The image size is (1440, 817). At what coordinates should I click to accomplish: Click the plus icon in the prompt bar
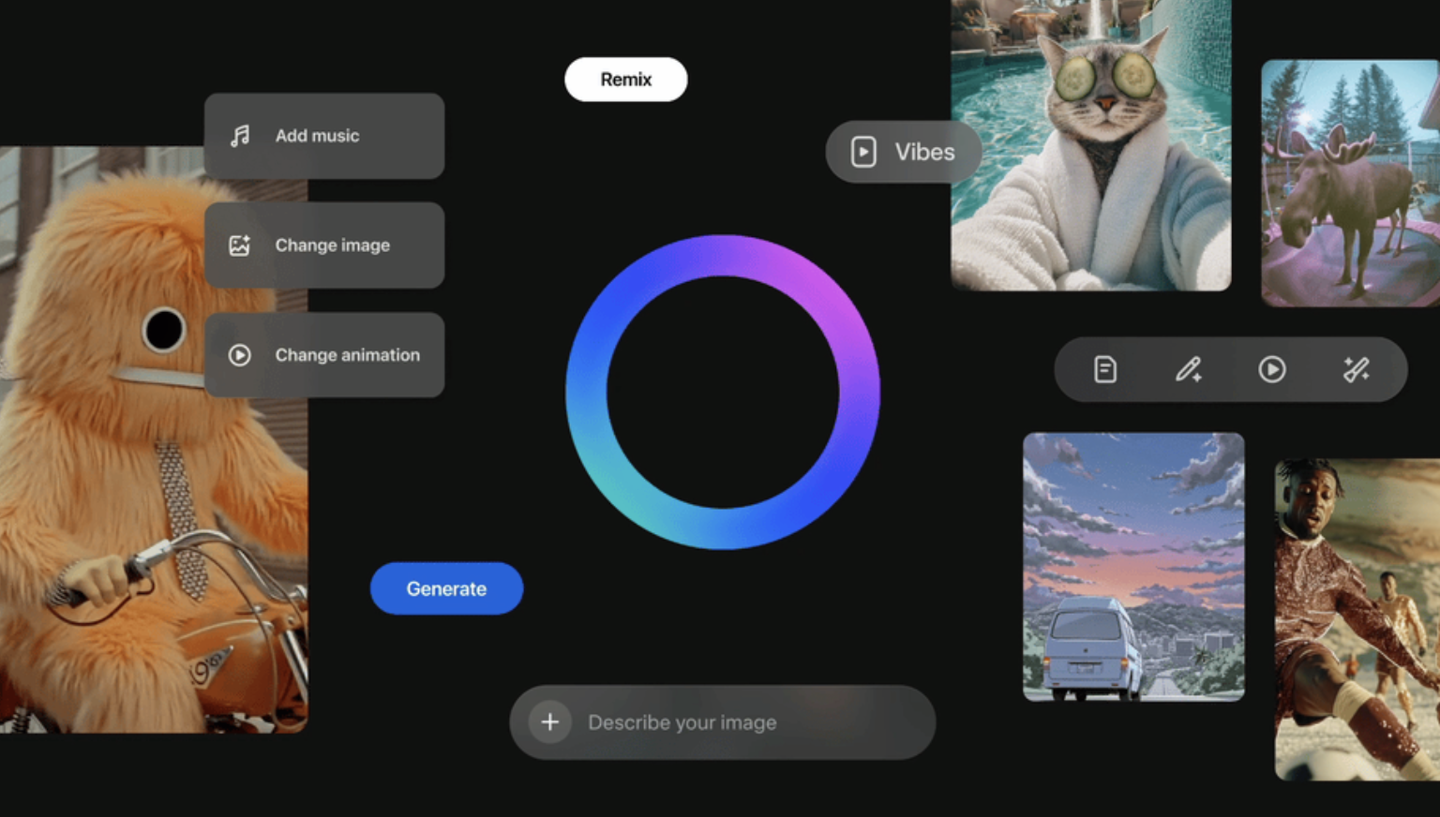tap(549, 722)
